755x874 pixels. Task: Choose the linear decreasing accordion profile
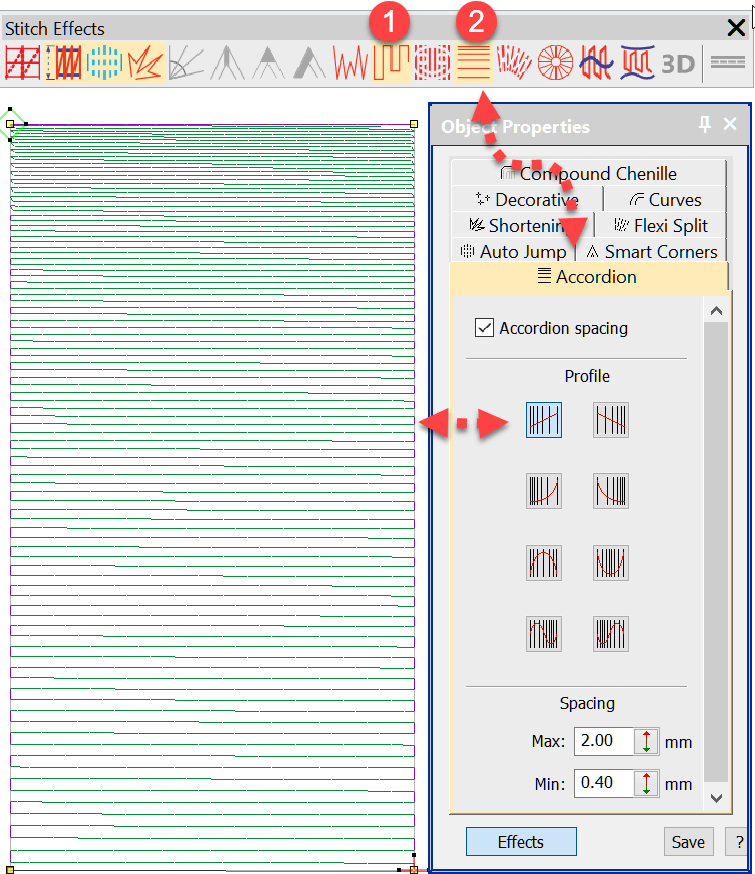[610, 420]
